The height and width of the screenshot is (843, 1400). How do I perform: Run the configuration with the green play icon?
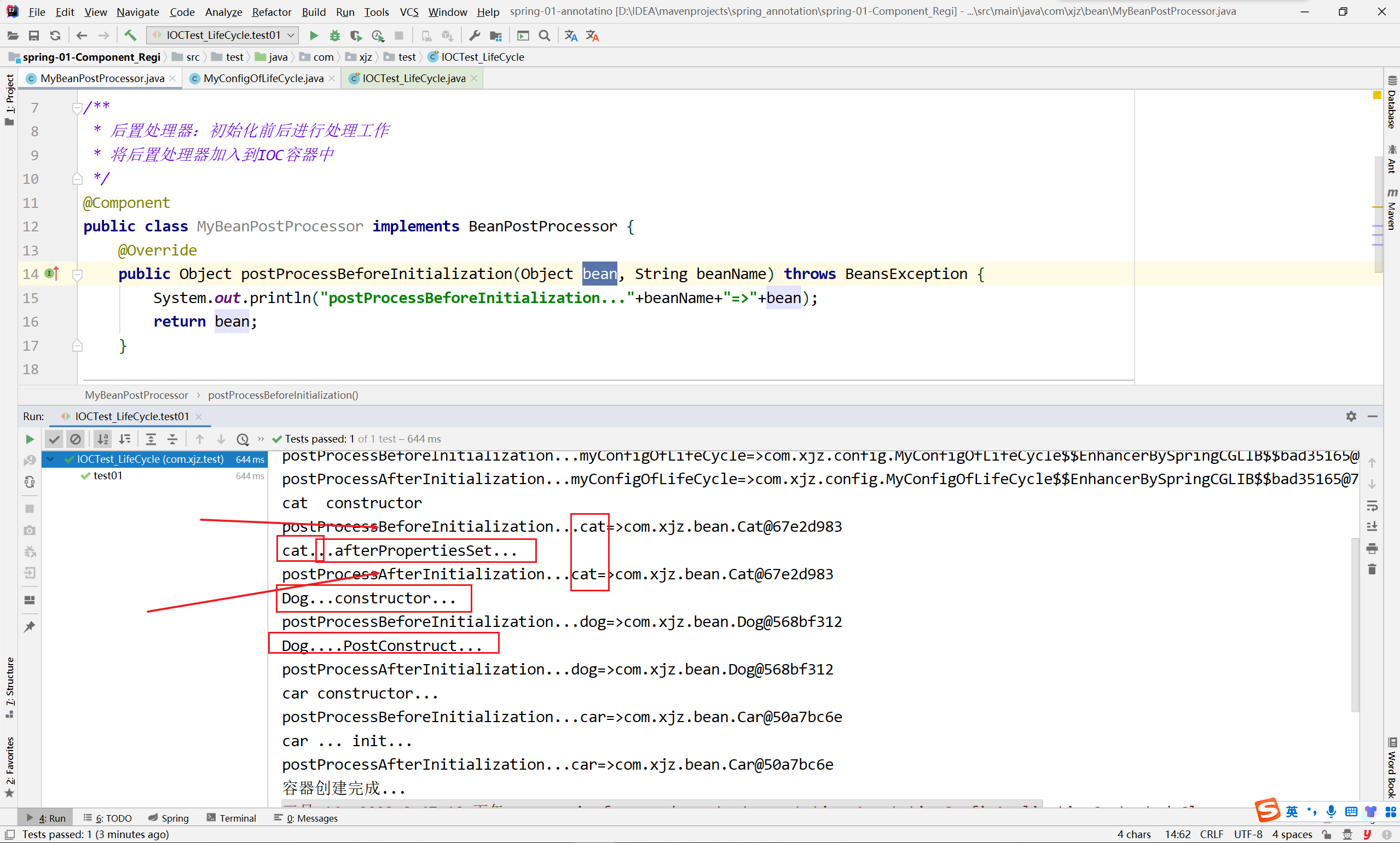[x=314, y=36]
